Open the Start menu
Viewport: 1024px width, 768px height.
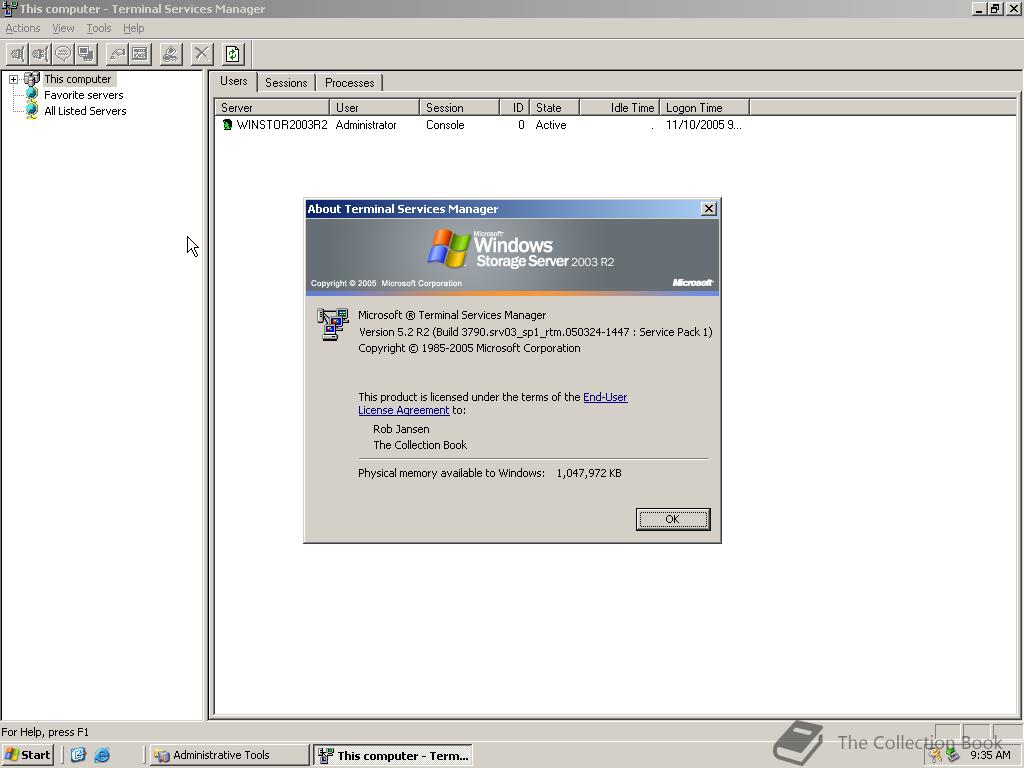point(27,755)
